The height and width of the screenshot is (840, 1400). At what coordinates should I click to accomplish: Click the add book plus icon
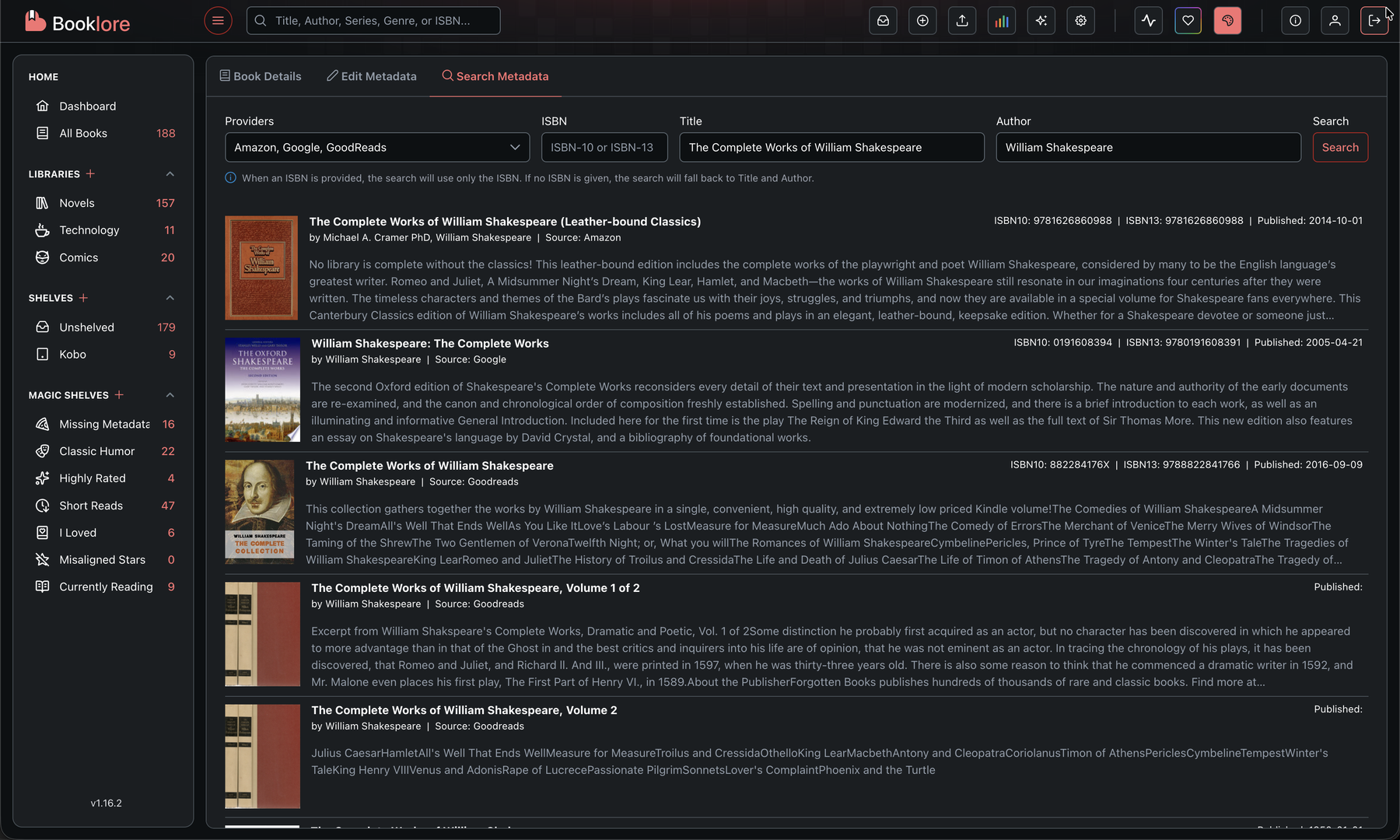922,20
